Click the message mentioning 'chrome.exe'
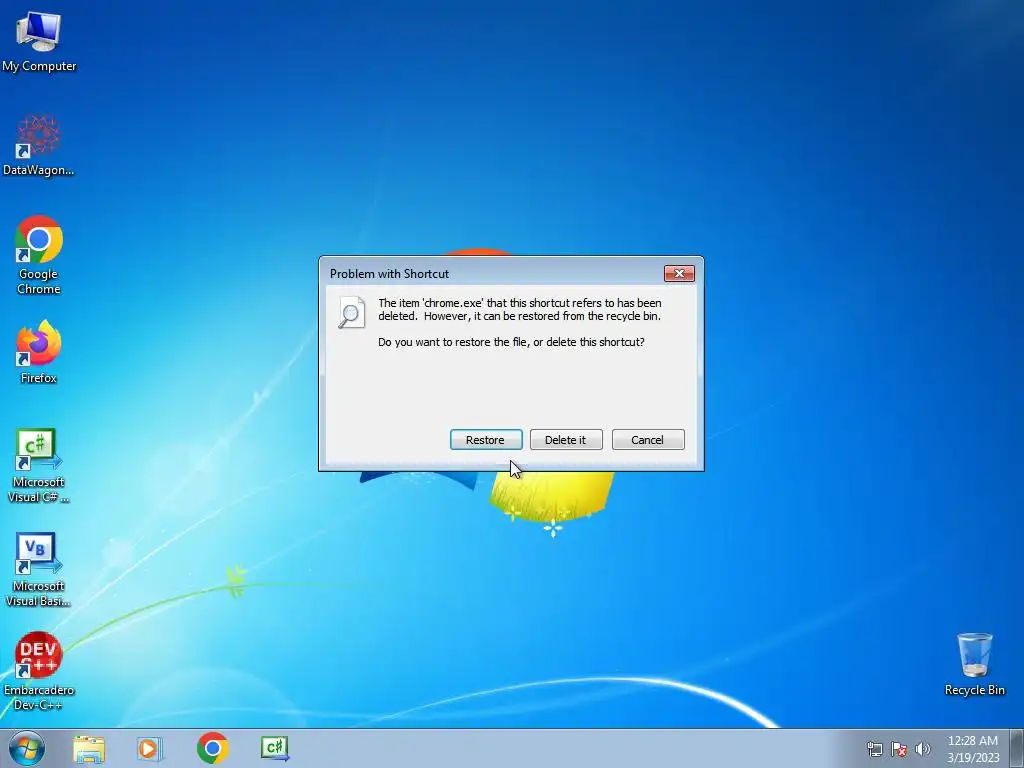 (520, 310)
